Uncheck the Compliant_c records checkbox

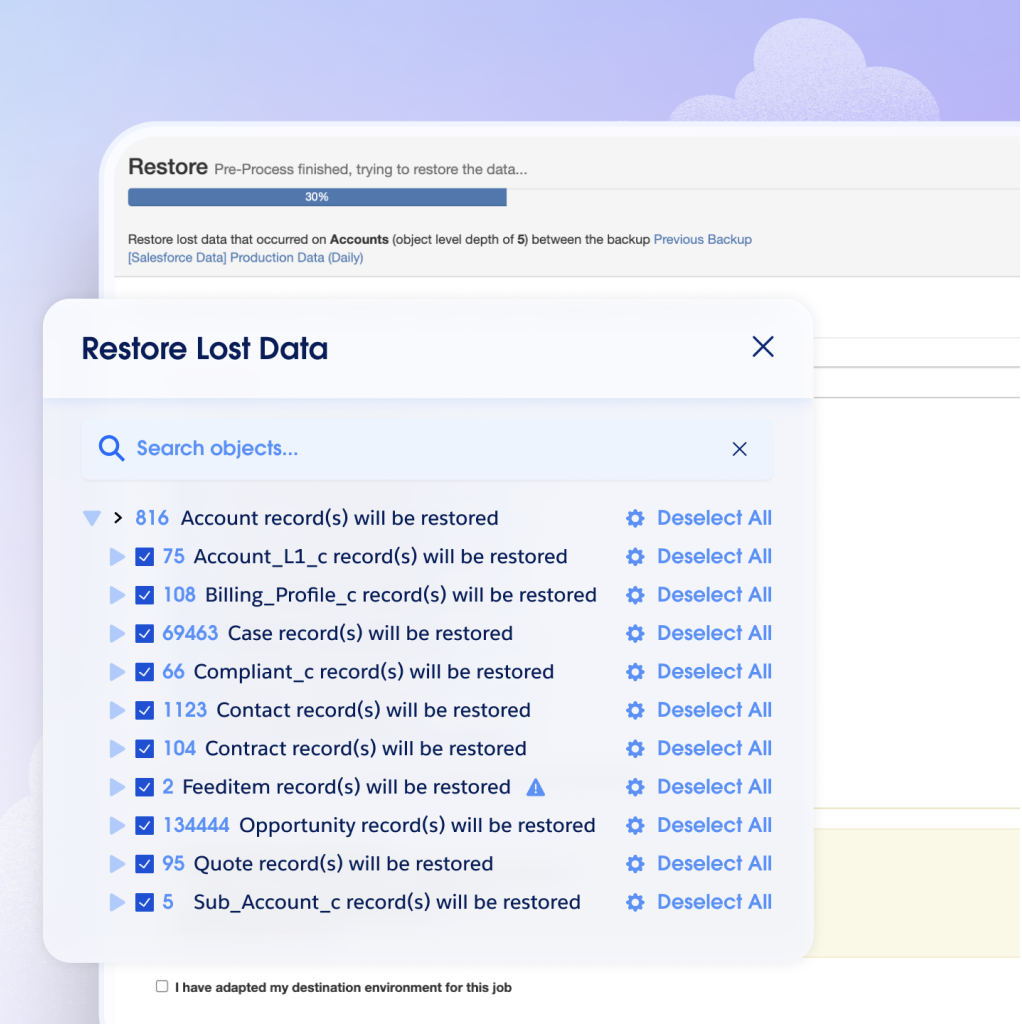(145, 672)
